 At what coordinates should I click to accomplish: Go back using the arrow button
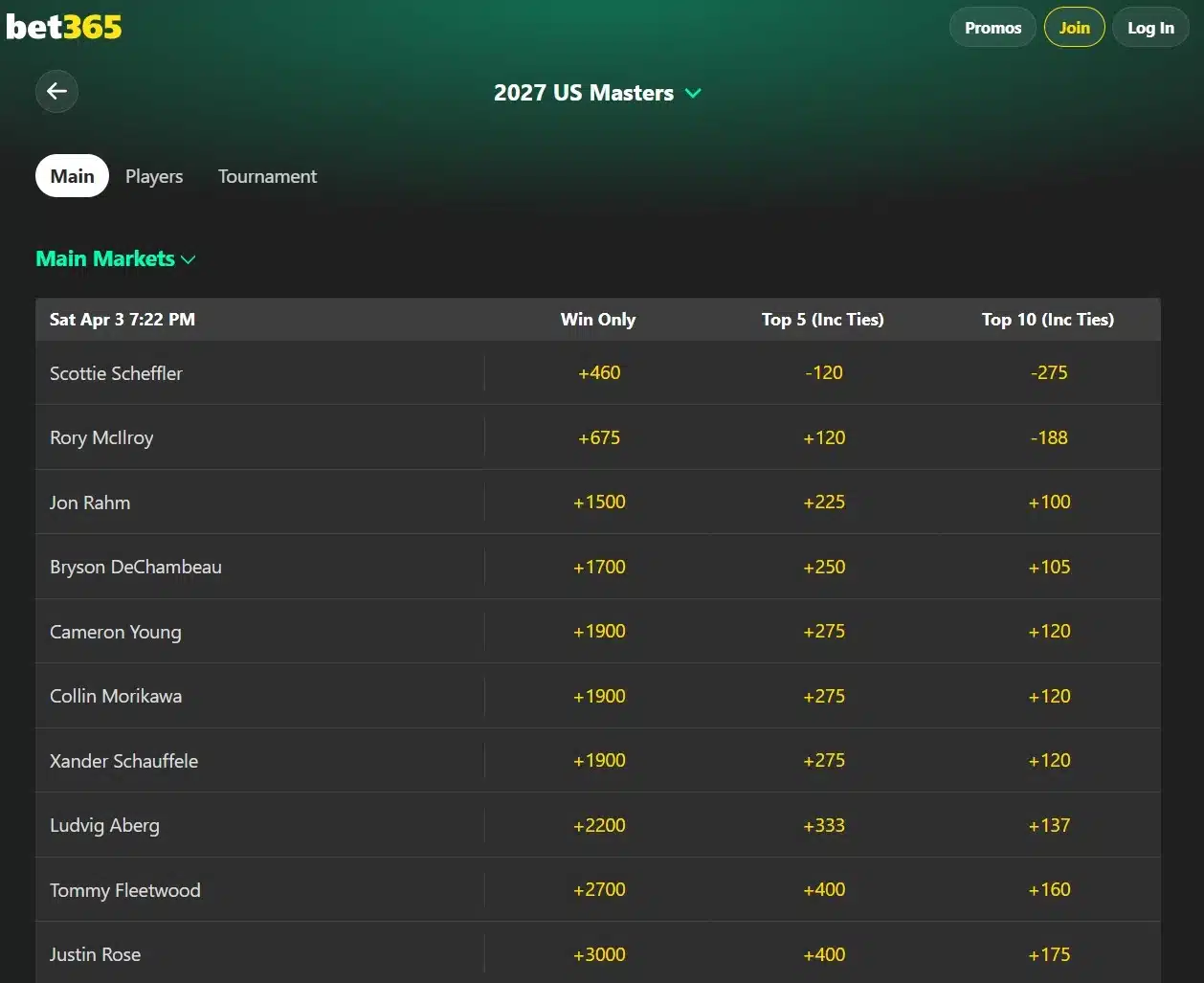click(56, 91)
